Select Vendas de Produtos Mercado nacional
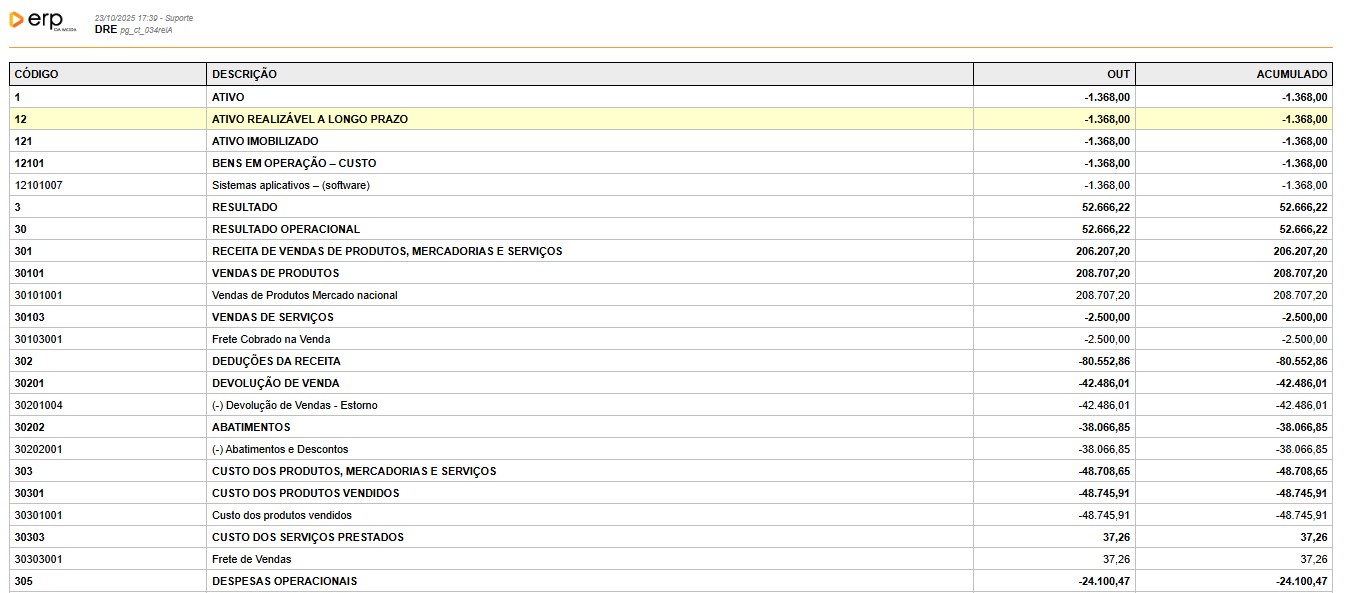This screenshot has width=1346, height=593. 304,295
